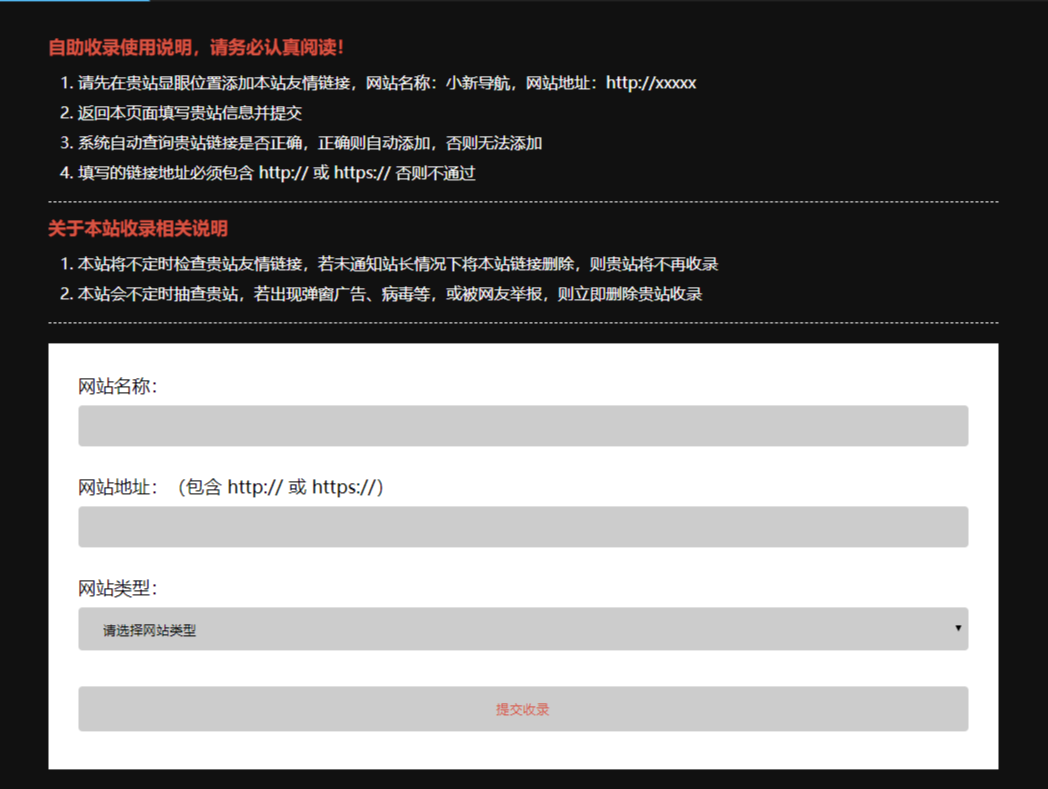The image size is (1048, 789).
Task: Click instruction two 返回本页面填写贵站信息并提交
Action: 190,113
